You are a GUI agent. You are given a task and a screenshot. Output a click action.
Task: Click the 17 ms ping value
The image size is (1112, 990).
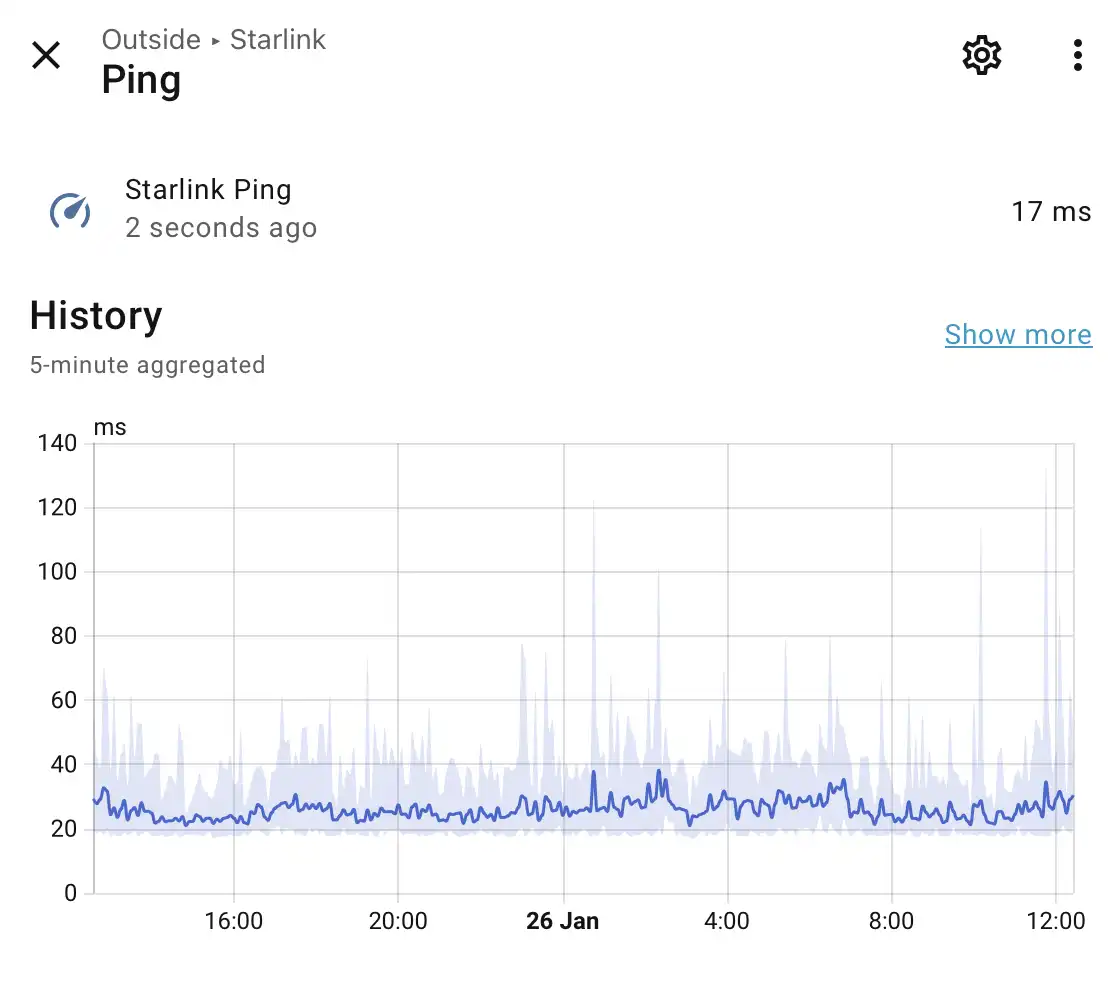click(1050, 212)
